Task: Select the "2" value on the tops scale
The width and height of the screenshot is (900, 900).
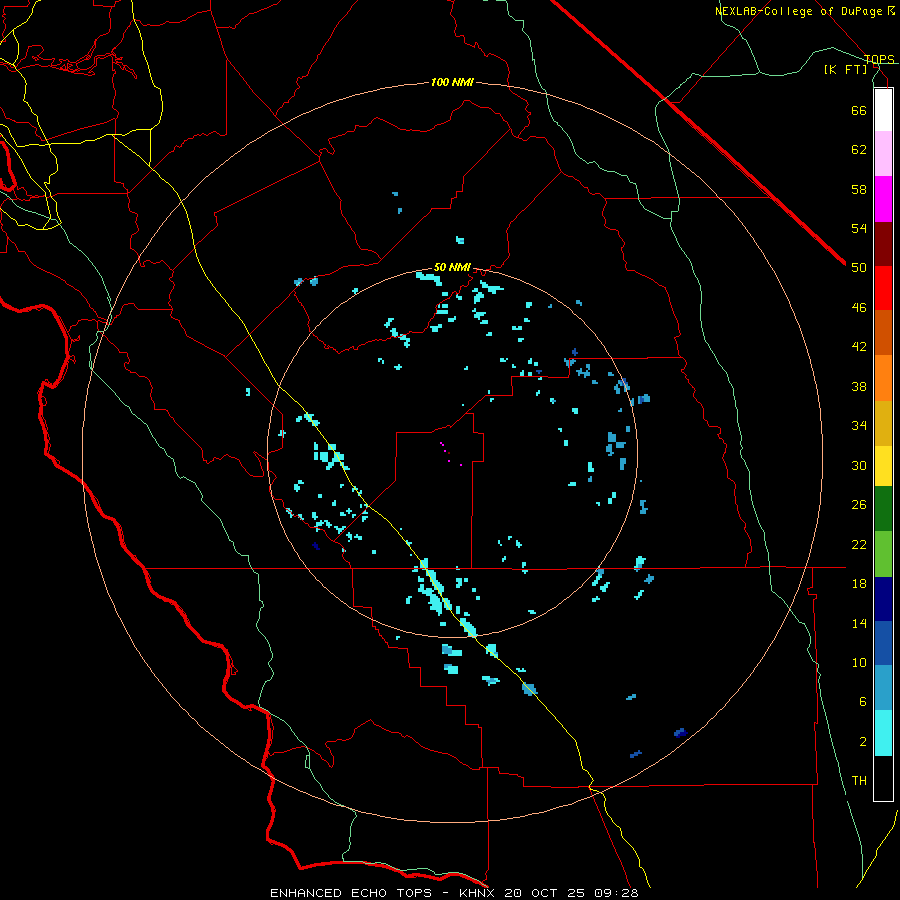Action: point(863,742)
